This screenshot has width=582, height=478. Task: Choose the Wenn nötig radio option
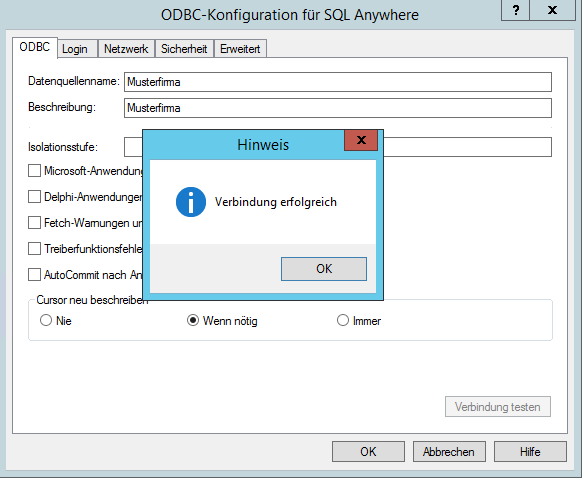(193, 320)
